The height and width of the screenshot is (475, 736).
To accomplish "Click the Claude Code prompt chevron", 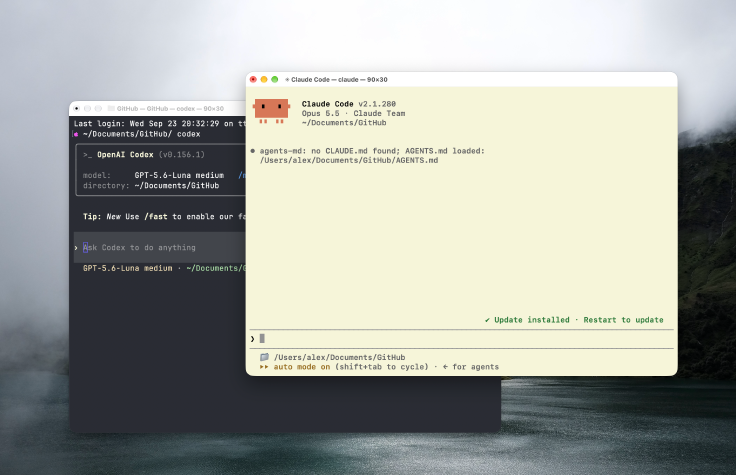I will pos(253,338).
